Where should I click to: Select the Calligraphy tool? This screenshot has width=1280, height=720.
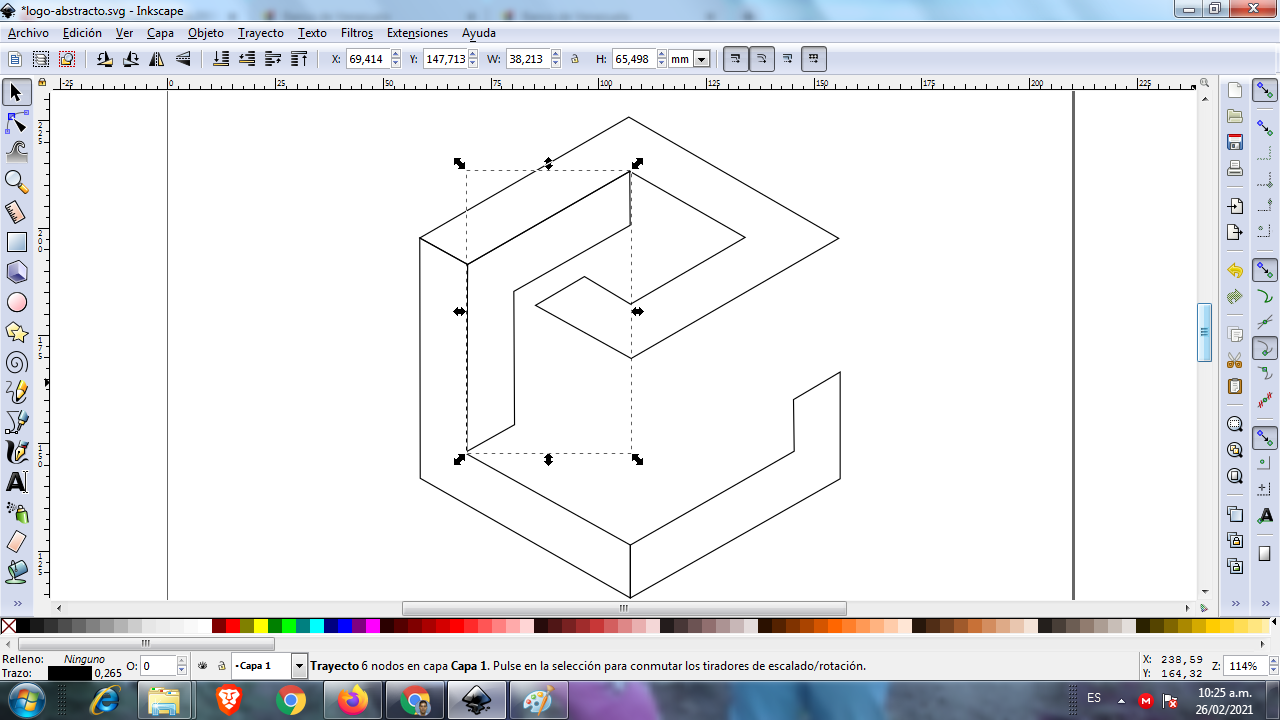pyautogui.click(x=16, y=452)
